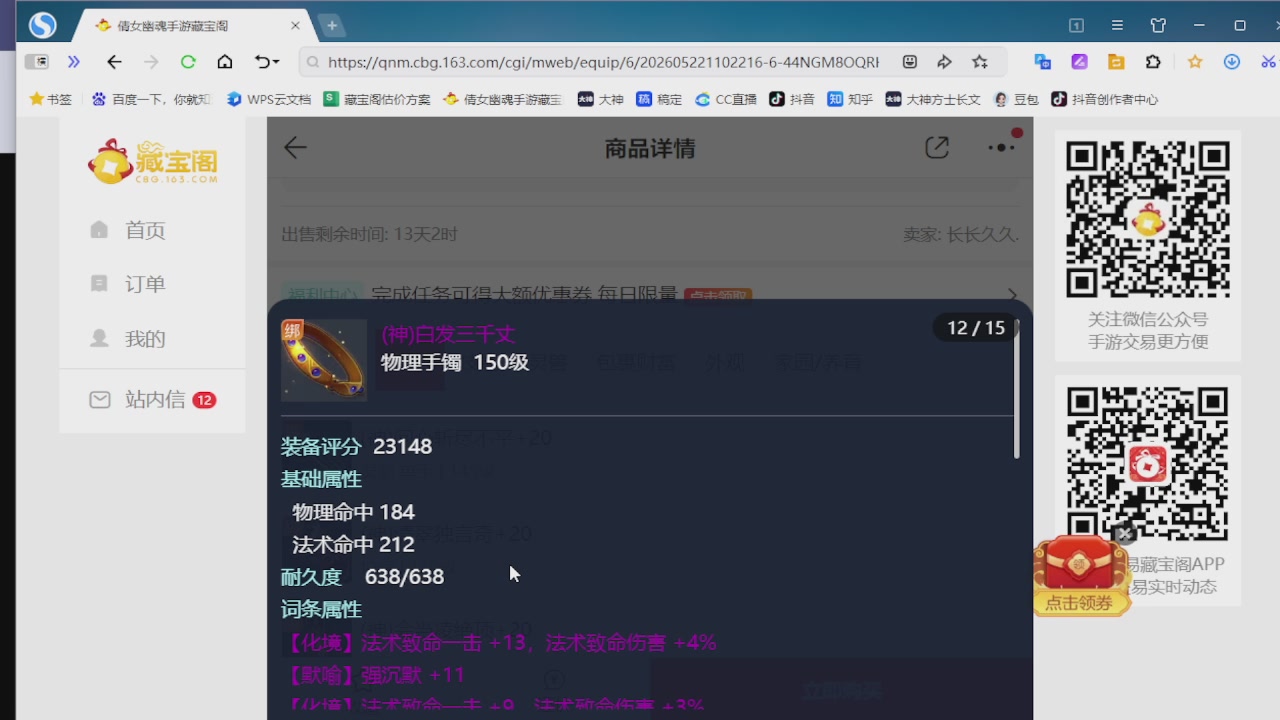The height and width of the screenshot is (720, 1280).
Task: Click the window count box icon
Action: coord(1076,25)
